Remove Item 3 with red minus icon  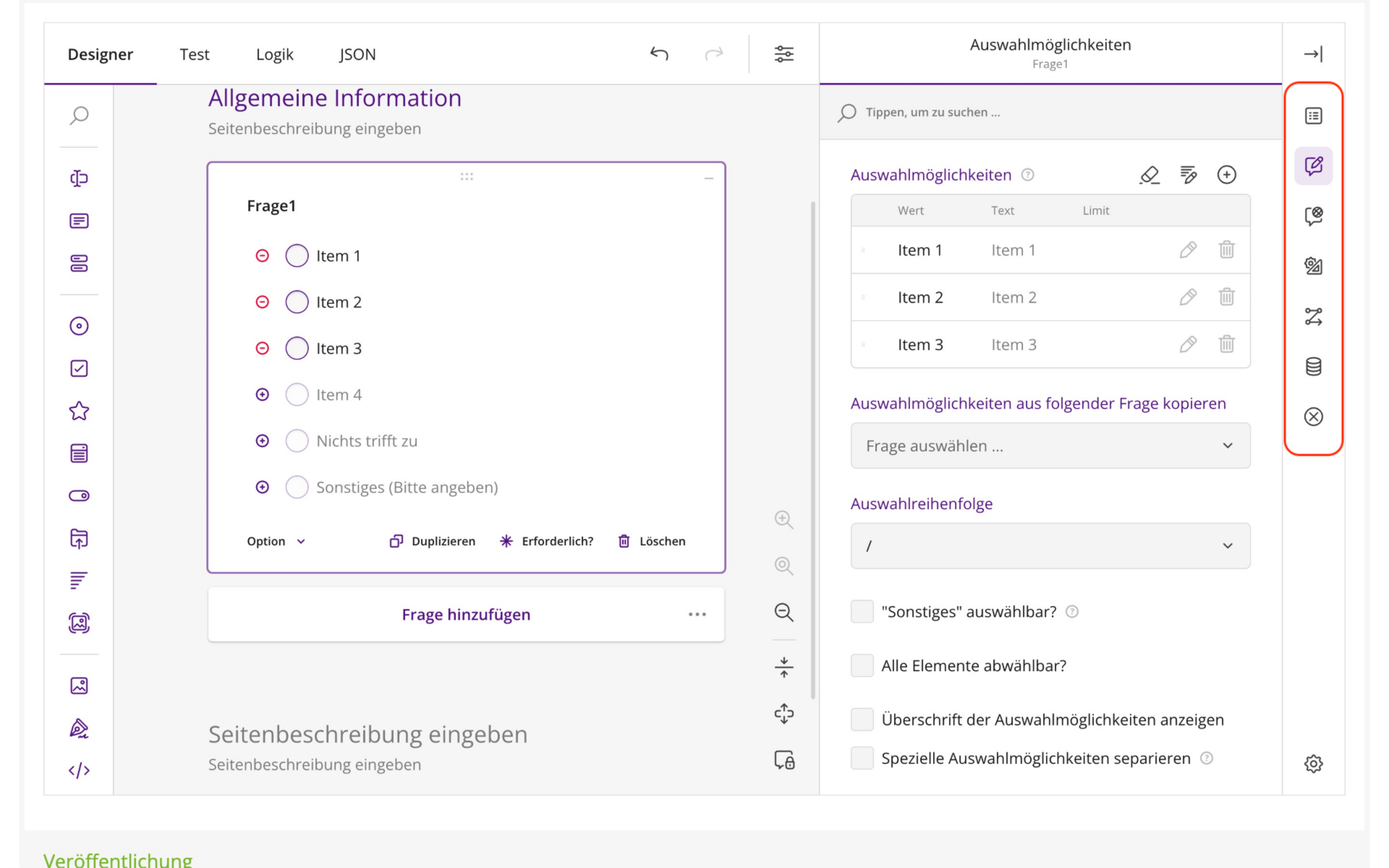(x=262, y=349)
